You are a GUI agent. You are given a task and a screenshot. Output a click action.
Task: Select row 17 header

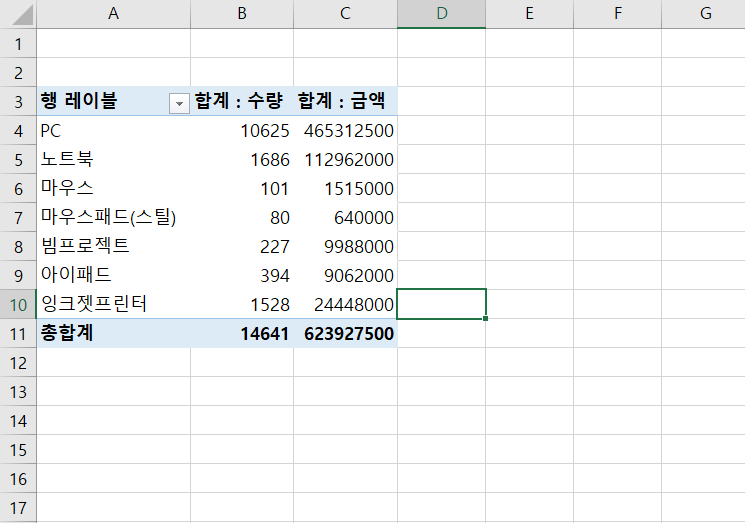tap(18, 508)
